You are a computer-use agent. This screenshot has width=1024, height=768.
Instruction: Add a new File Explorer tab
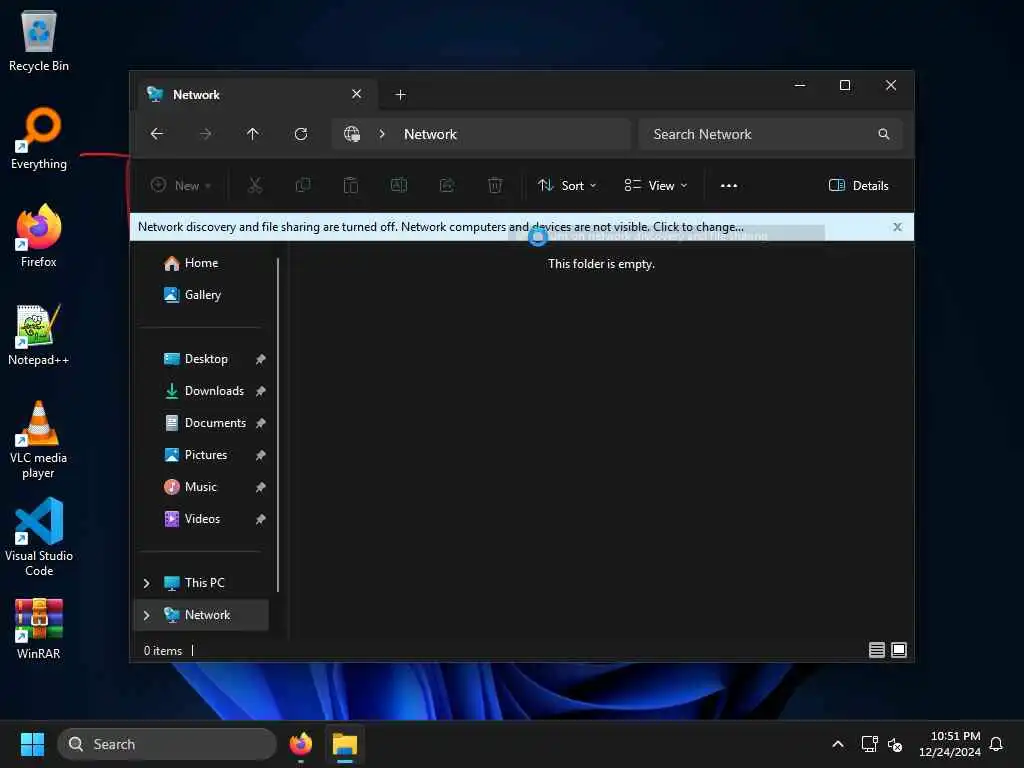[x=400, y=95]
